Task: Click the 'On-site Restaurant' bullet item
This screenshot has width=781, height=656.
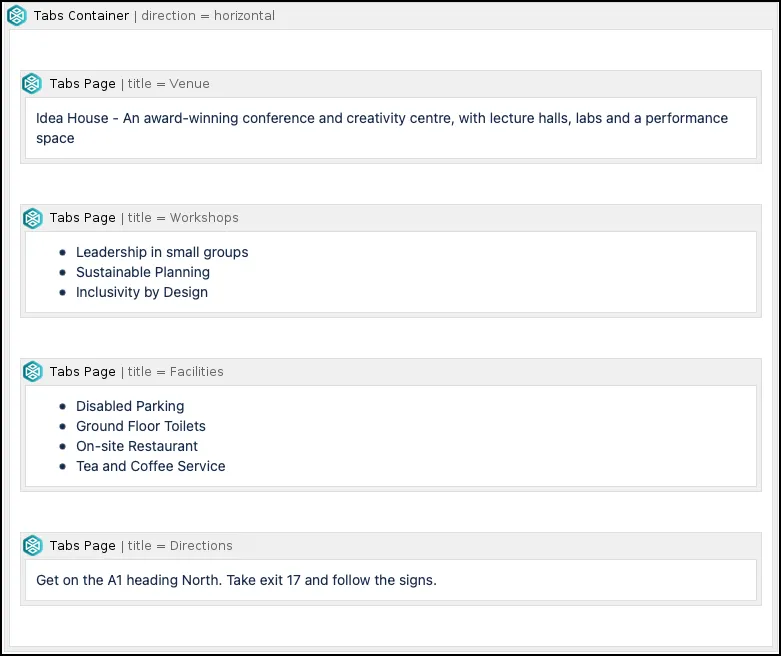Action: [136, 446]
